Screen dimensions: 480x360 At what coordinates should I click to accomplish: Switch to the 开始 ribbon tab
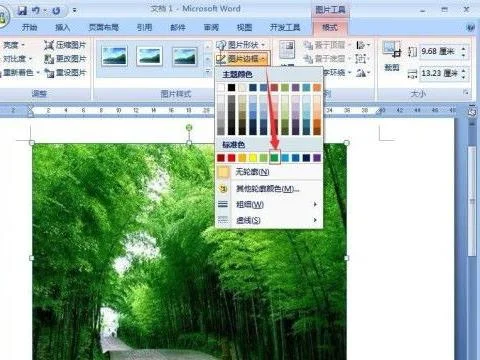point(29,27)
